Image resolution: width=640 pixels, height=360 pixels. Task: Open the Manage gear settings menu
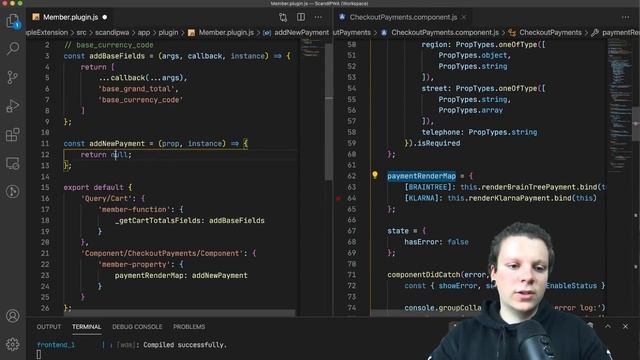[13, 344]
